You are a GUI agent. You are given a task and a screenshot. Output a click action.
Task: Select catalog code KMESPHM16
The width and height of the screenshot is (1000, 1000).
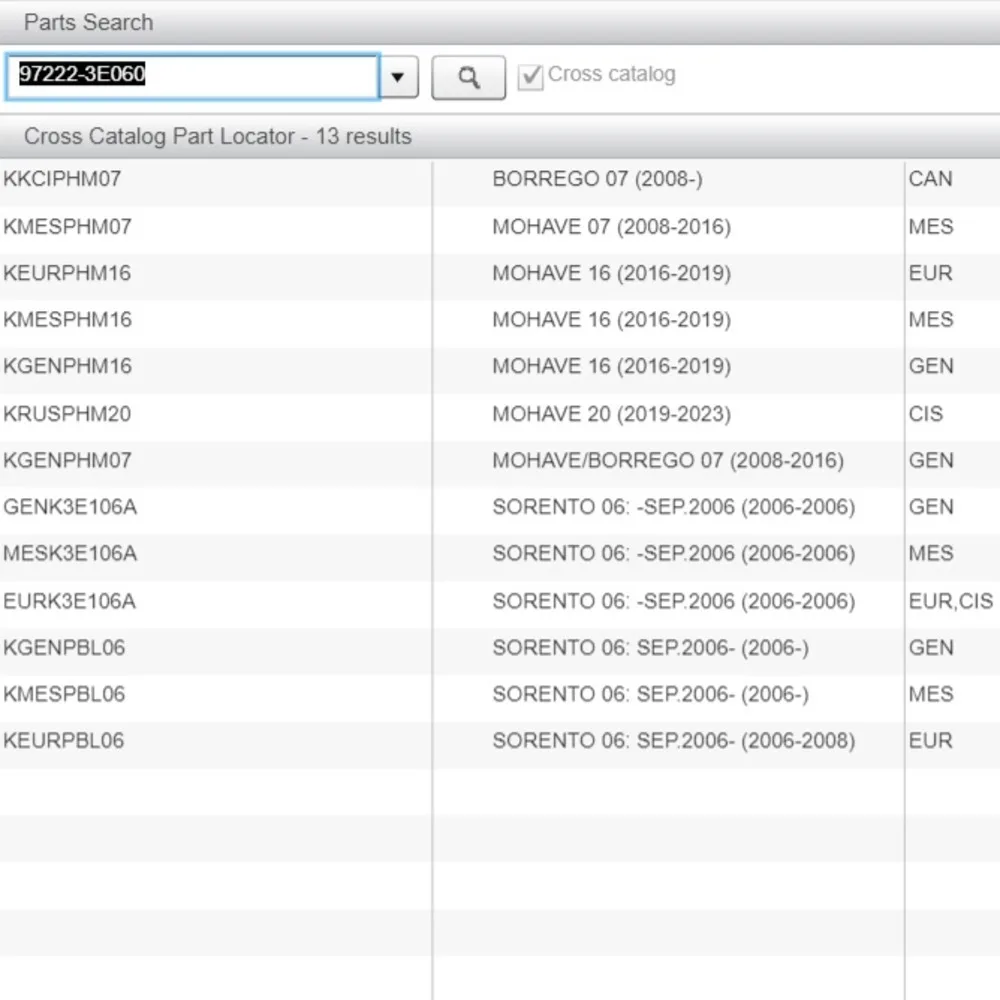pos(67,320)
